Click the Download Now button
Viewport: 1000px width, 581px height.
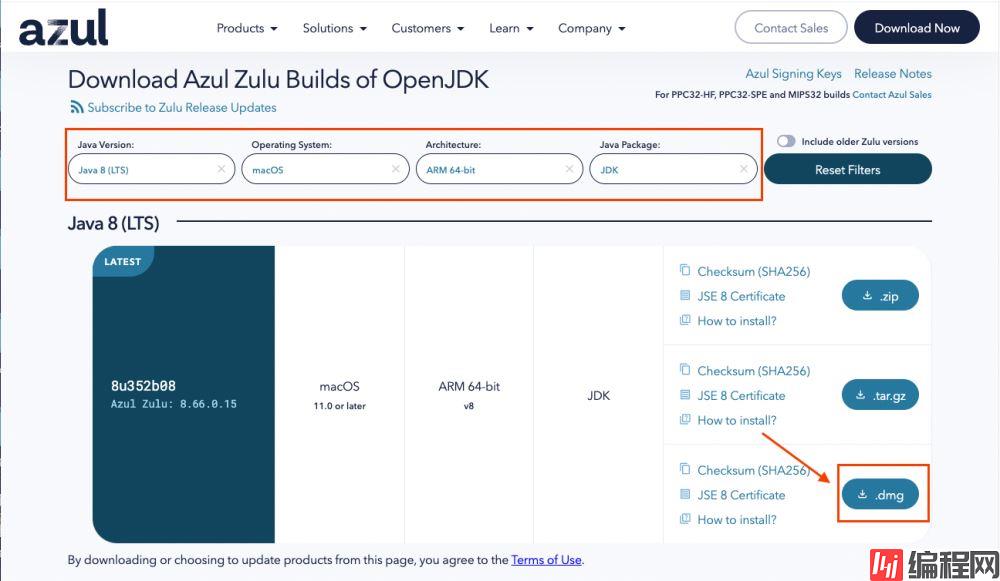916,28
